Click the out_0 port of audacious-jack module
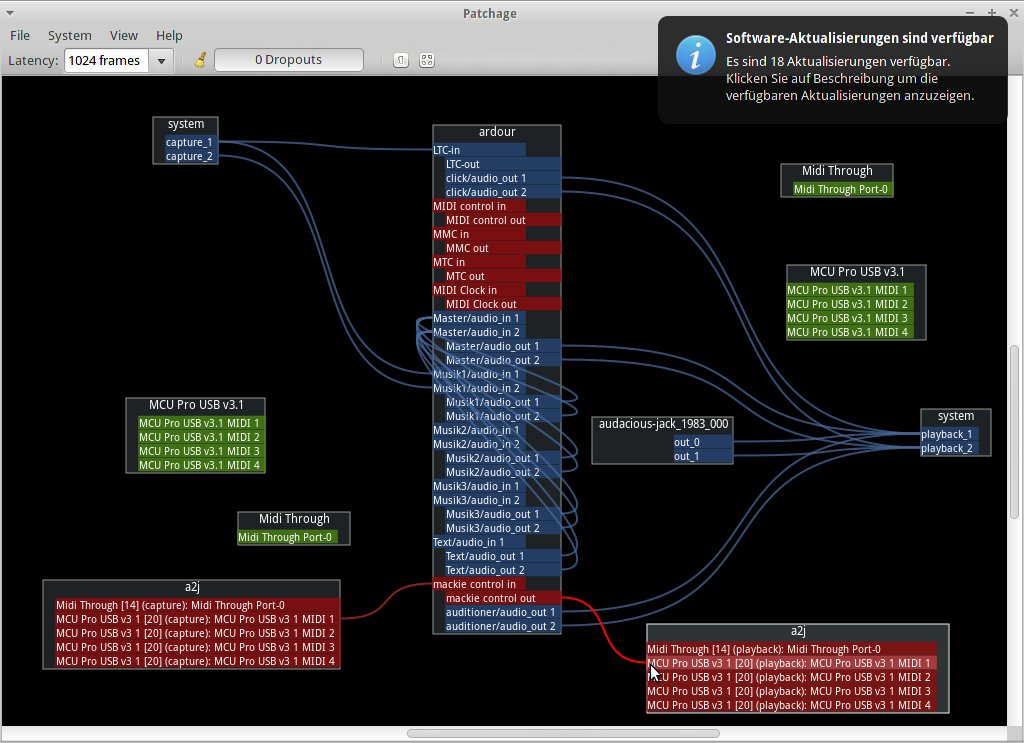This screenshot has width=1024, height=743. pyautogui.click(x=702, y=442)
